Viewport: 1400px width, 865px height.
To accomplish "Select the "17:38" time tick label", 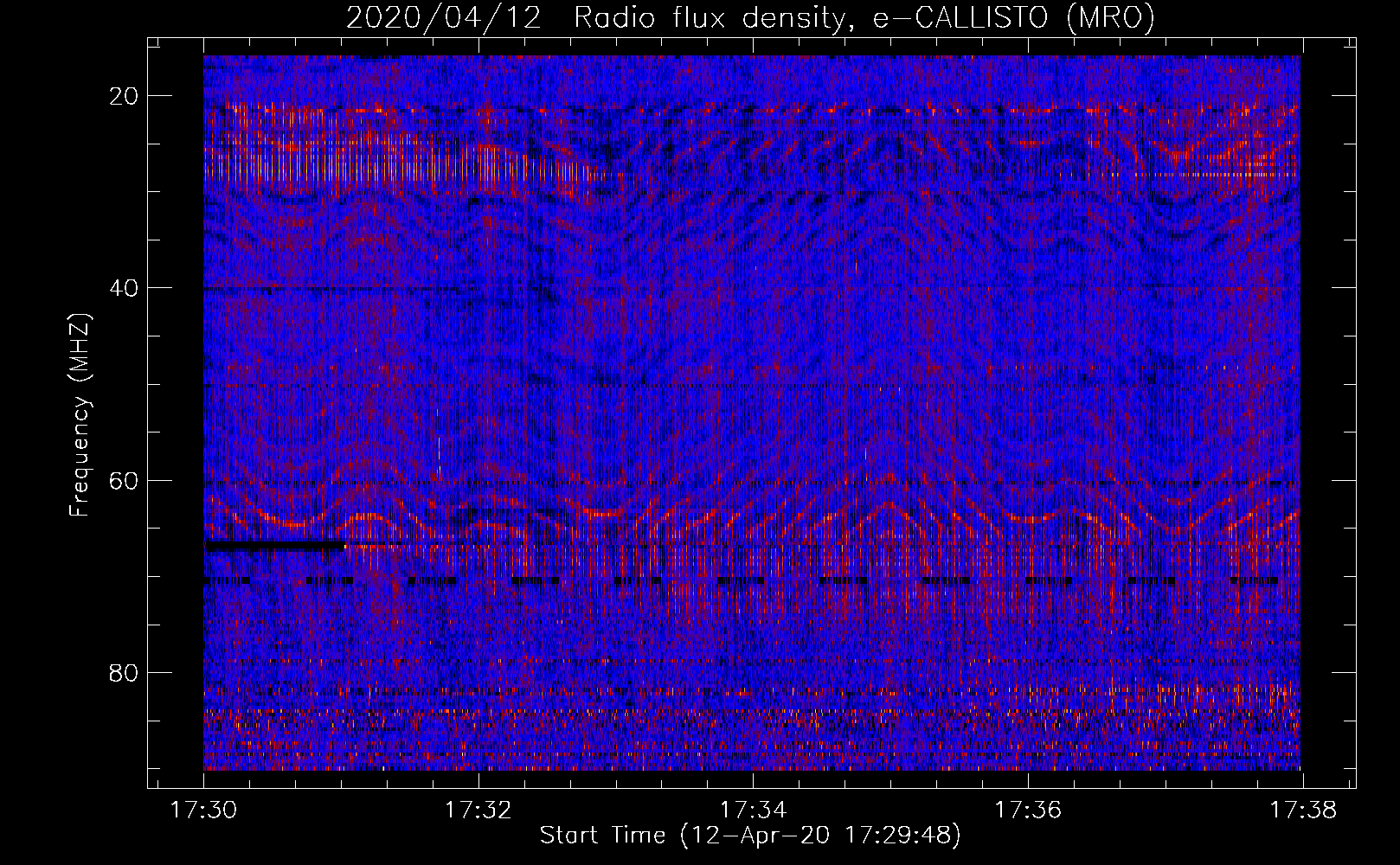I will [x=1301, y=811].
